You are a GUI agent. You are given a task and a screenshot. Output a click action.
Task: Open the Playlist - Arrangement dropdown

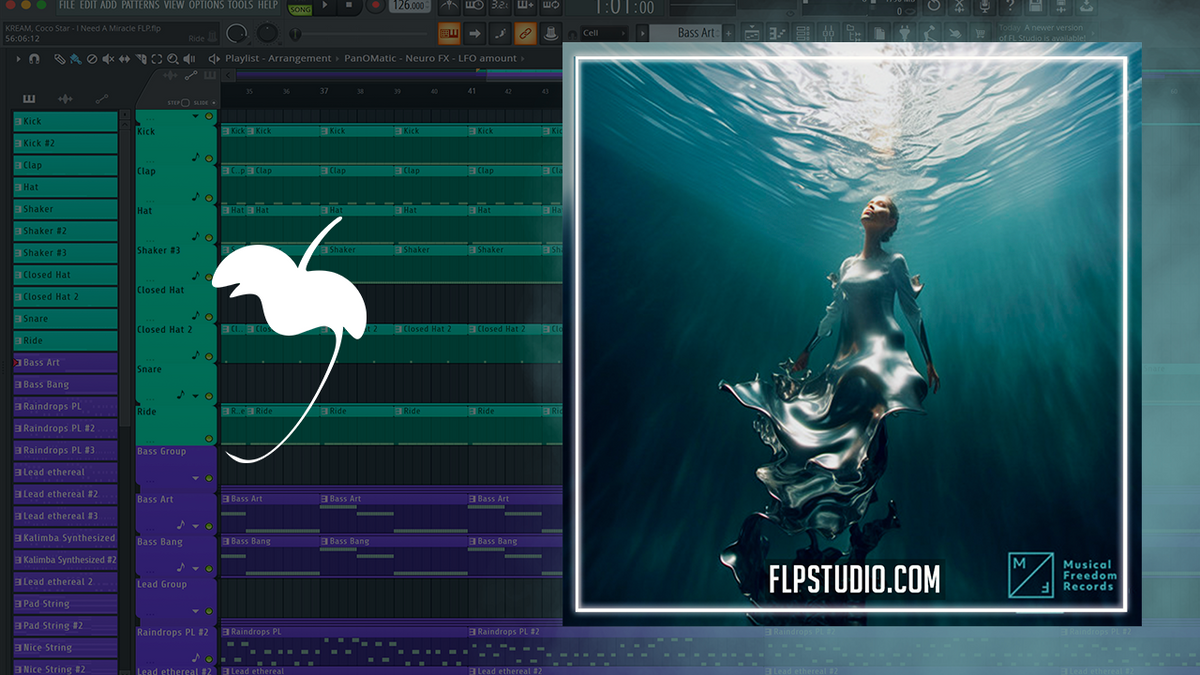coord(280,58)
